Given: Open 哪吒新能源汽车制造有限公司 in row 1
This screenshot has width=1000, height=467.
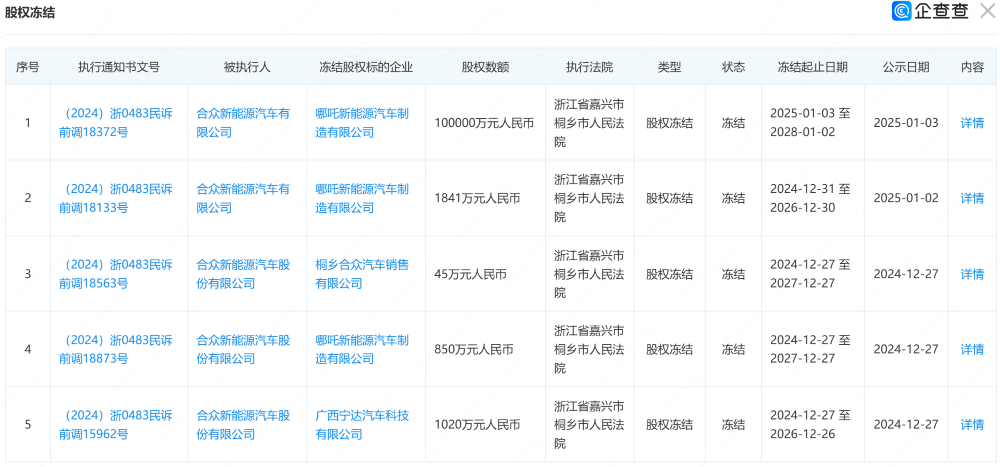Looking at the screenshot, I should pyautogui.click(x=362, y=122).
